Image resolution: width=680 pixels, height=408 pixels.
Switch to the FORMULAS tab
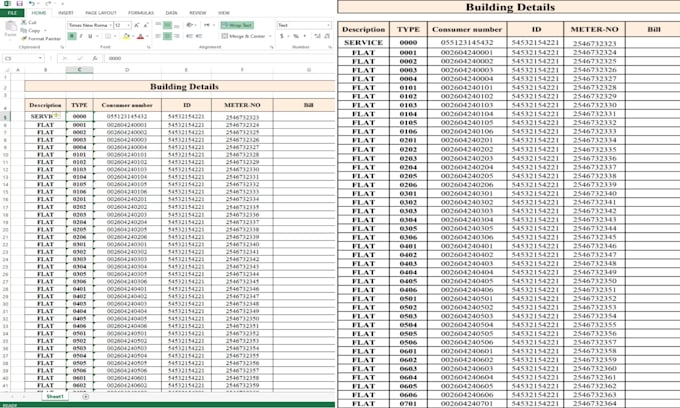(x=141, y=13)
